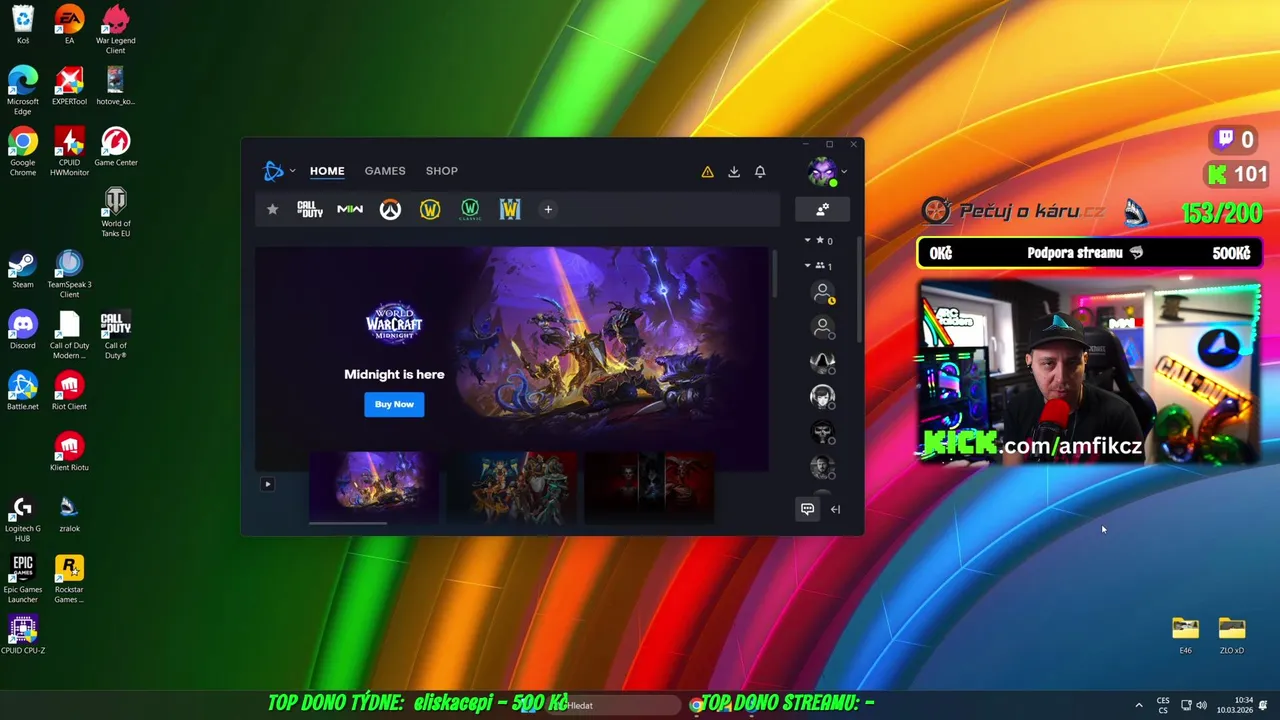The image size is (1280, 720).
Task: Select the MW II game icon
Action: pos(350,209)
